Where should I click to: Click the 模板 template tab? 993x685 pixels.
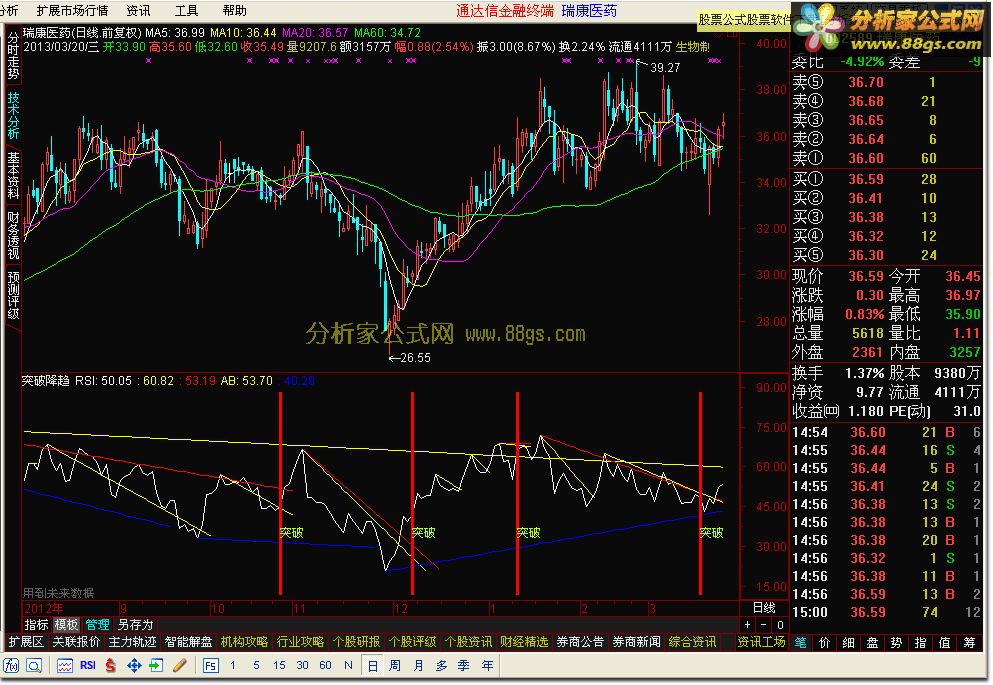66,625
